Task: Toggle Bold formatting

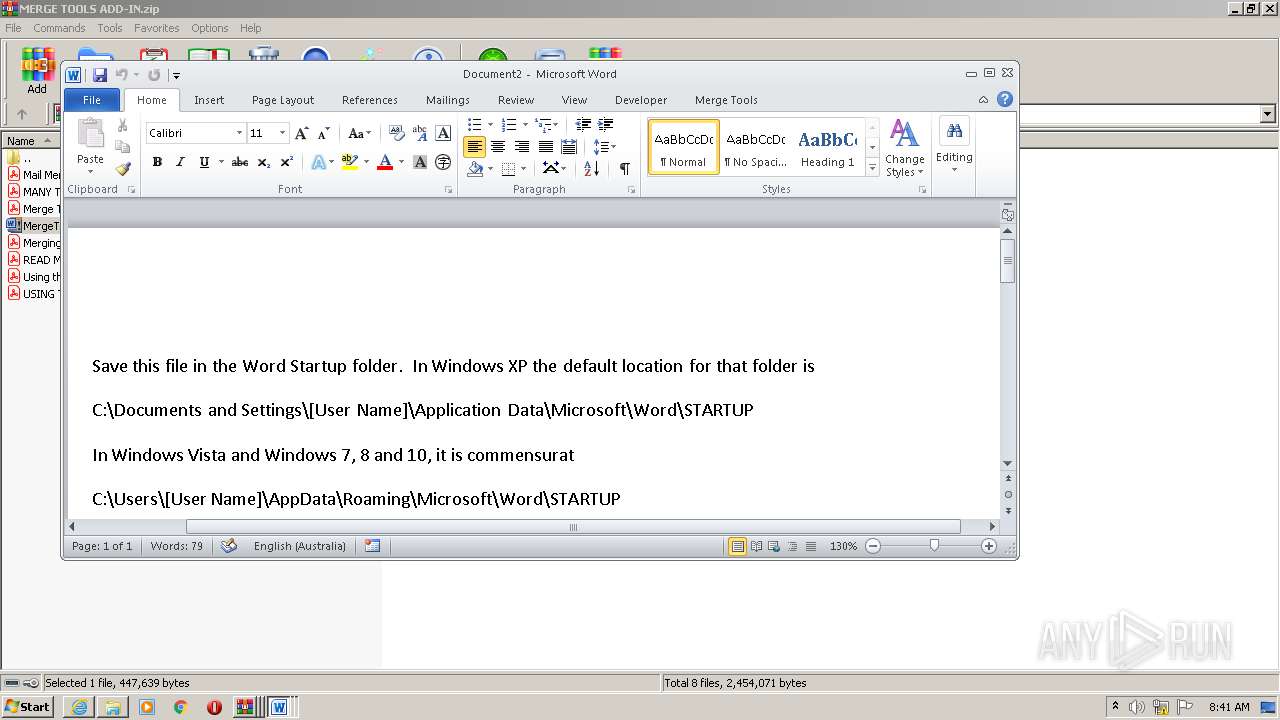Action: pyautogui.click(x=157, y=162)
